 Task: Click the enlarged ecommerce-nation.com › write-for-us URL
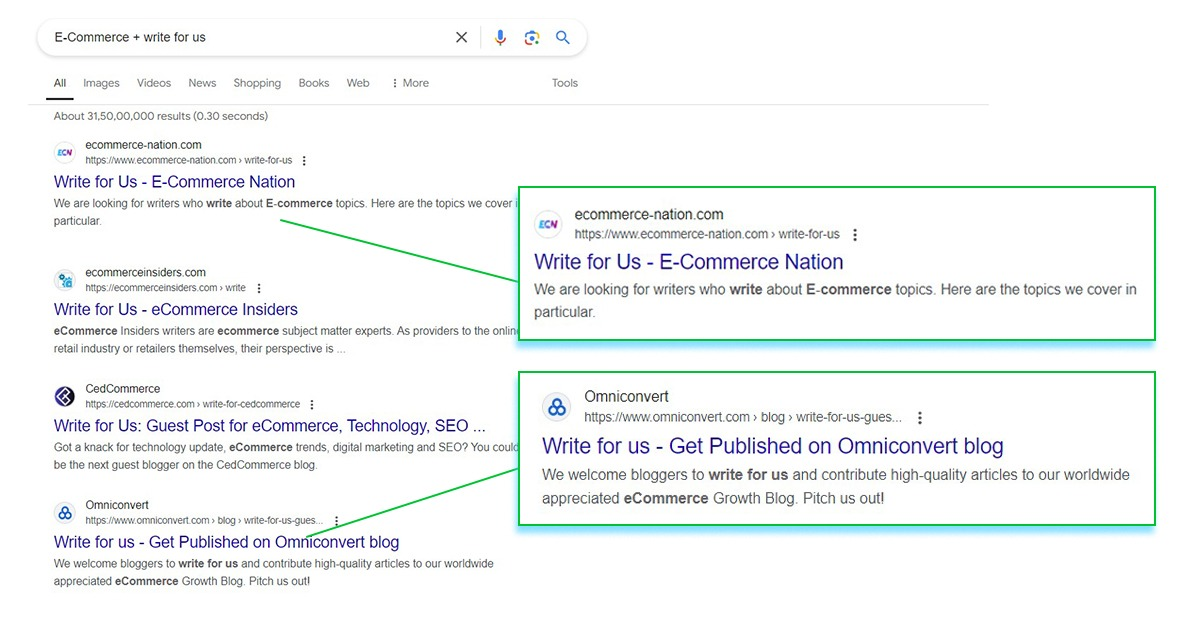707,235
